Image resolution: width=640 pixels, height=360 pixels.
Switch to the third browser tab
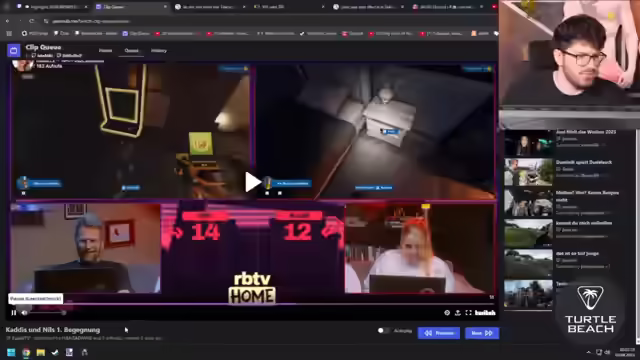pos(209,7)
